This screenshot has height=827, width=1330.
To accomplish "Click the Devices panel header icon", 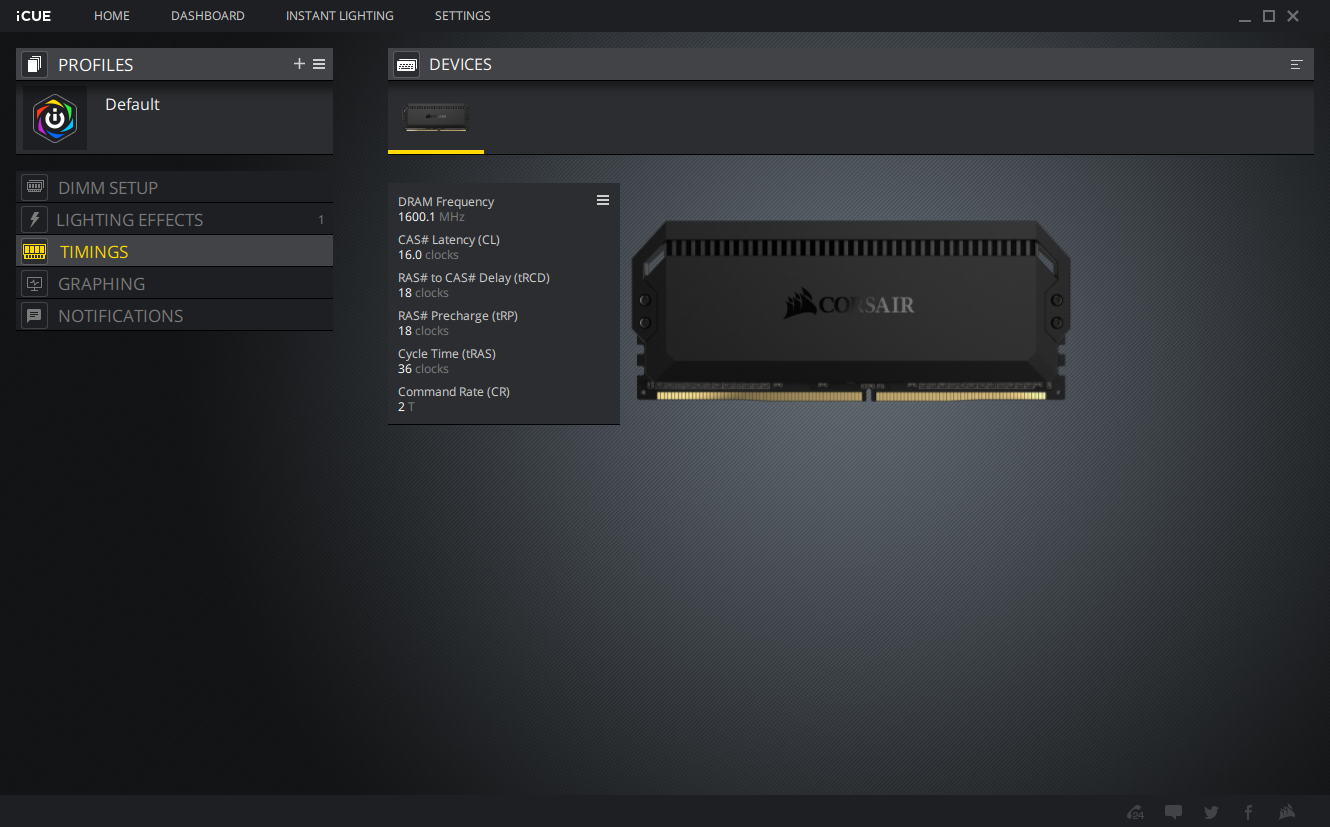I will coord(407,65).
